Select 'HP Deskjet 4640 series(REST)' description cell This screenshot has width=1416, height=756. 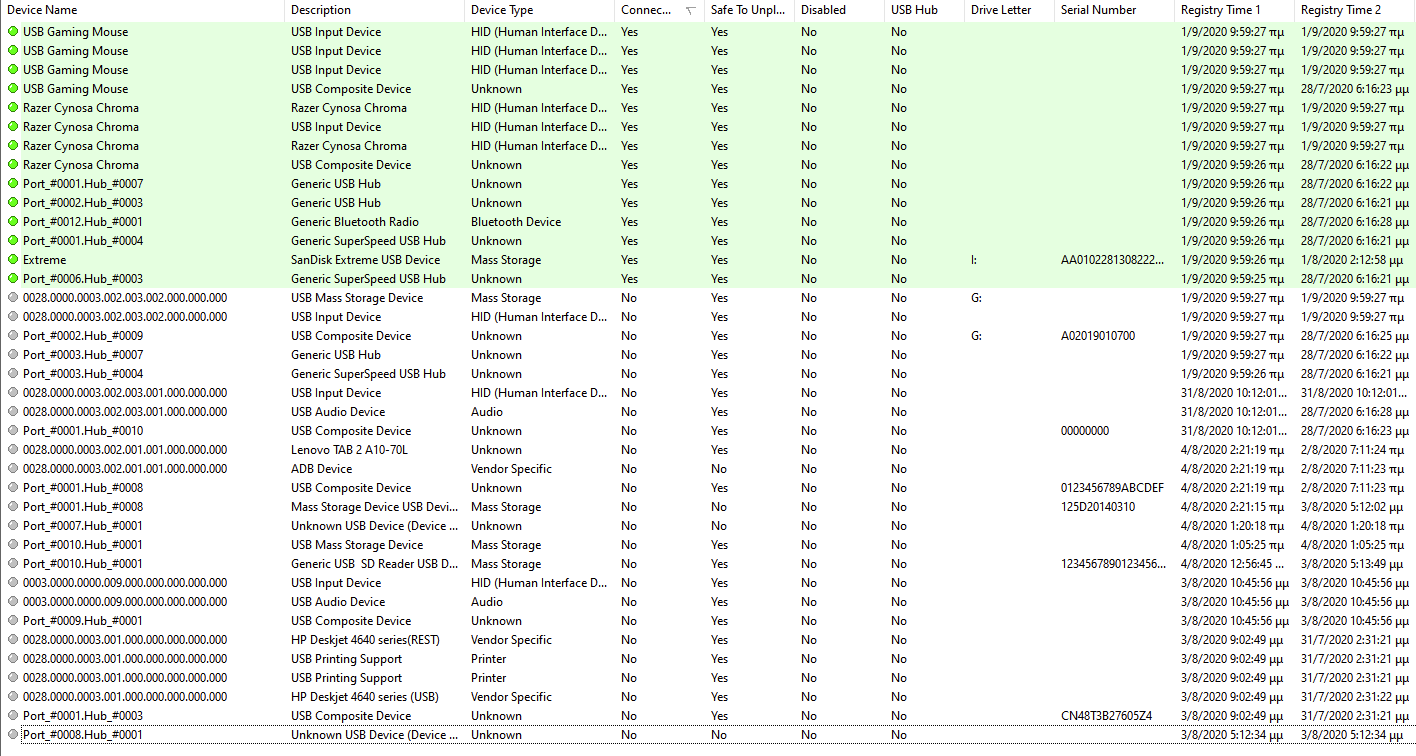click(x=365, y=640)
